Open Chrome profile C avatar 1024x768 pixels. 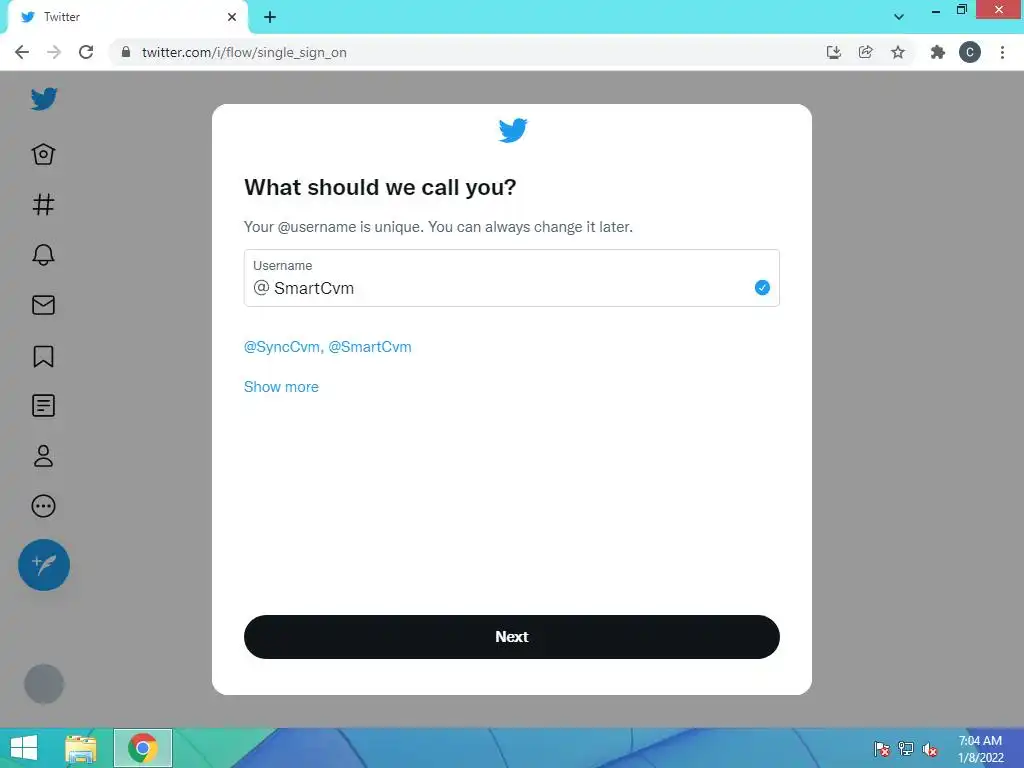[970, 52]
